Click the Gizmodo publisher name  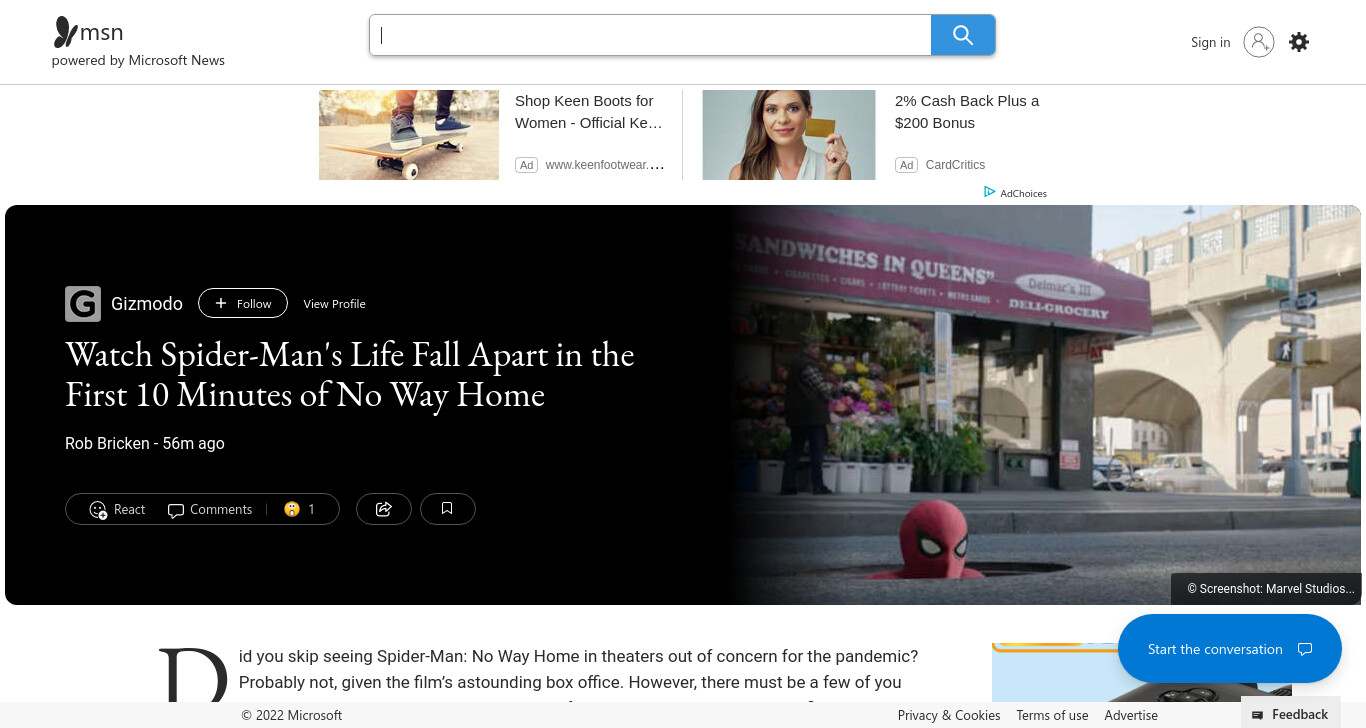(x=147, y=304)
